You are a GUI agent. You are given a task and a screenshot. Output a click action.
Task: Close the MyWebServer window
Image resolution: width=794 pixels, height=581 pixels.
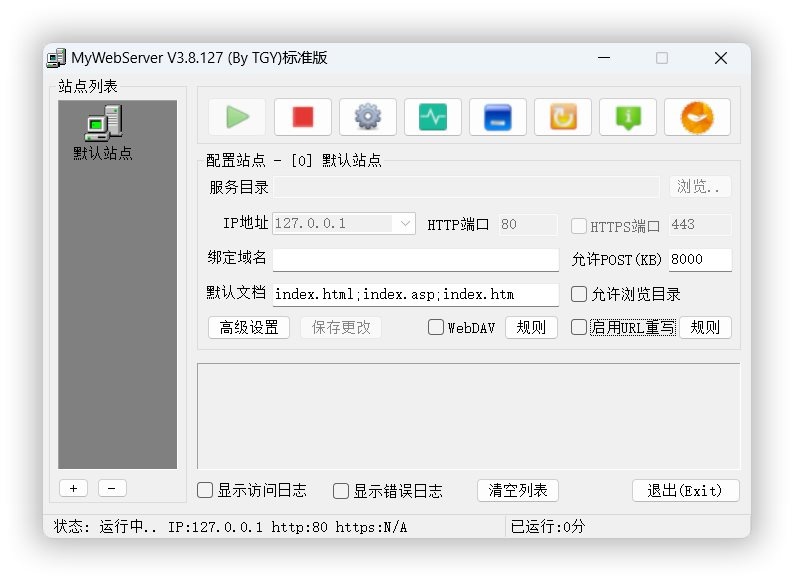click(721, 58)
